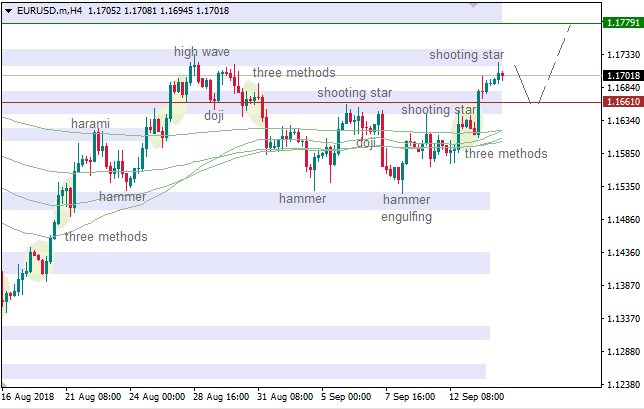Click the chart shift triangle marker at the time axis start
Image resolution: width=644 pixels, height=409 pixels.
[x=5, y=385]
